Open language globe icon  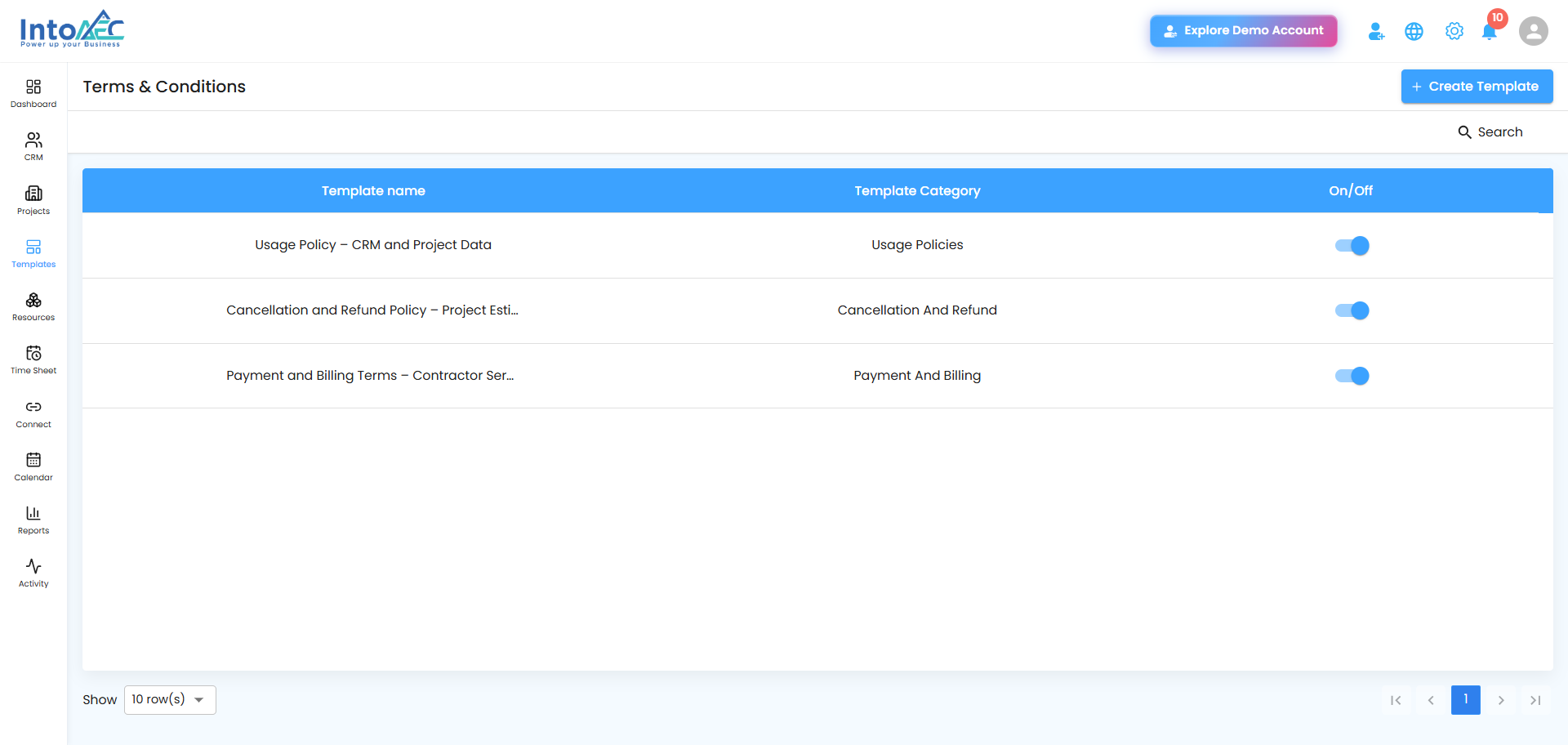pyautogui.click(x=1414, y=31)
